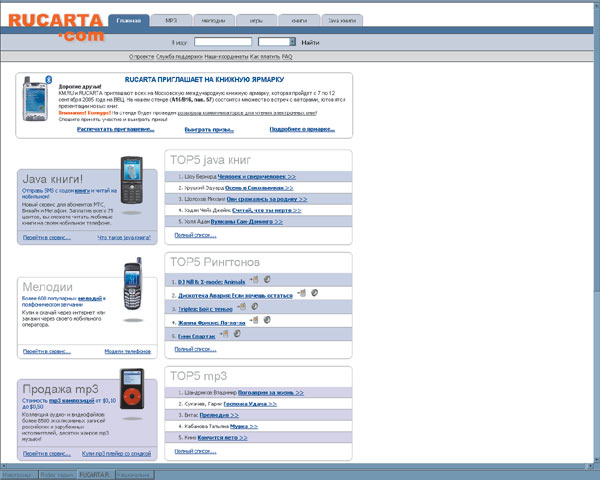Click Что такое java книга link
This screenshot has height=480, width=600.
124,238
